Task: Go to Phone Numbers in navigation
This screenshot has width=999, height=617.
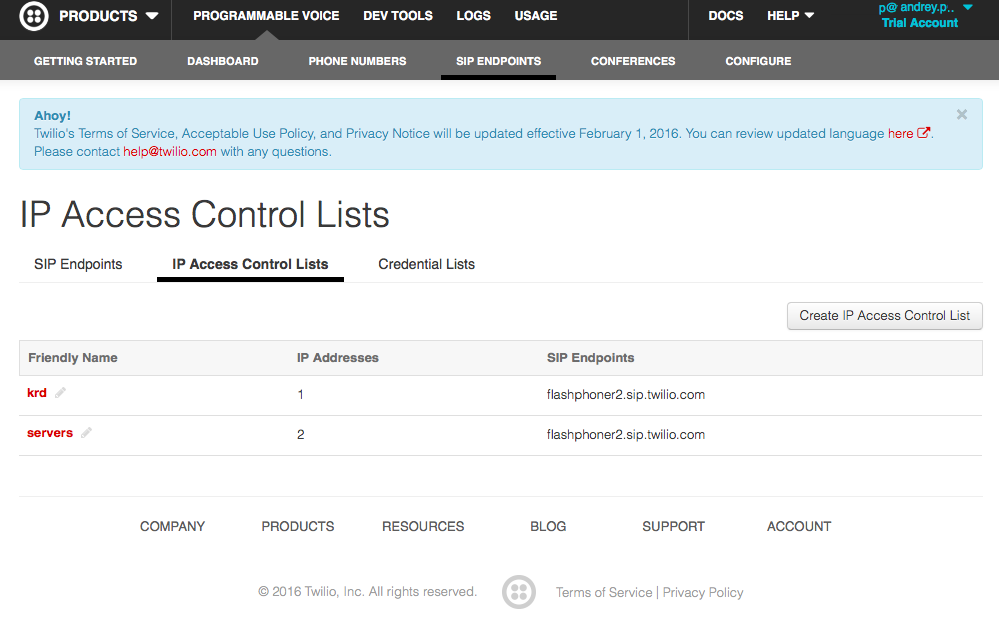Action: click(357, 61)
